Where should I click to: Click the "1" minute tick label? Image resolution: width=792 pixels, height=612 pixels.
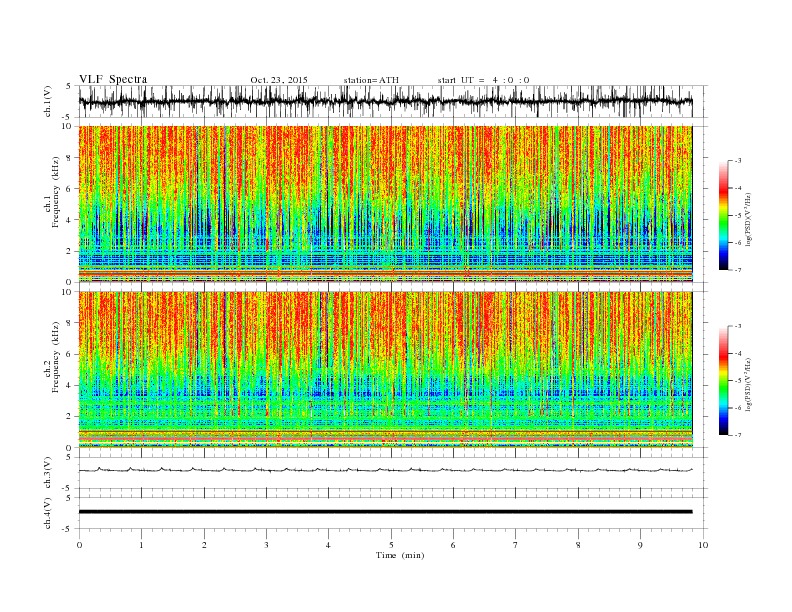(141, 545)
